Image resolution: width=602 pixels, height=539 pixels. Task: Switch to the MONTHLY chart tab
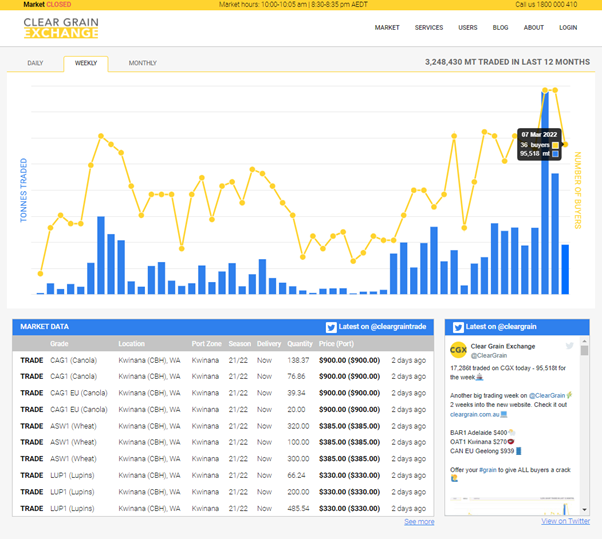143,63
